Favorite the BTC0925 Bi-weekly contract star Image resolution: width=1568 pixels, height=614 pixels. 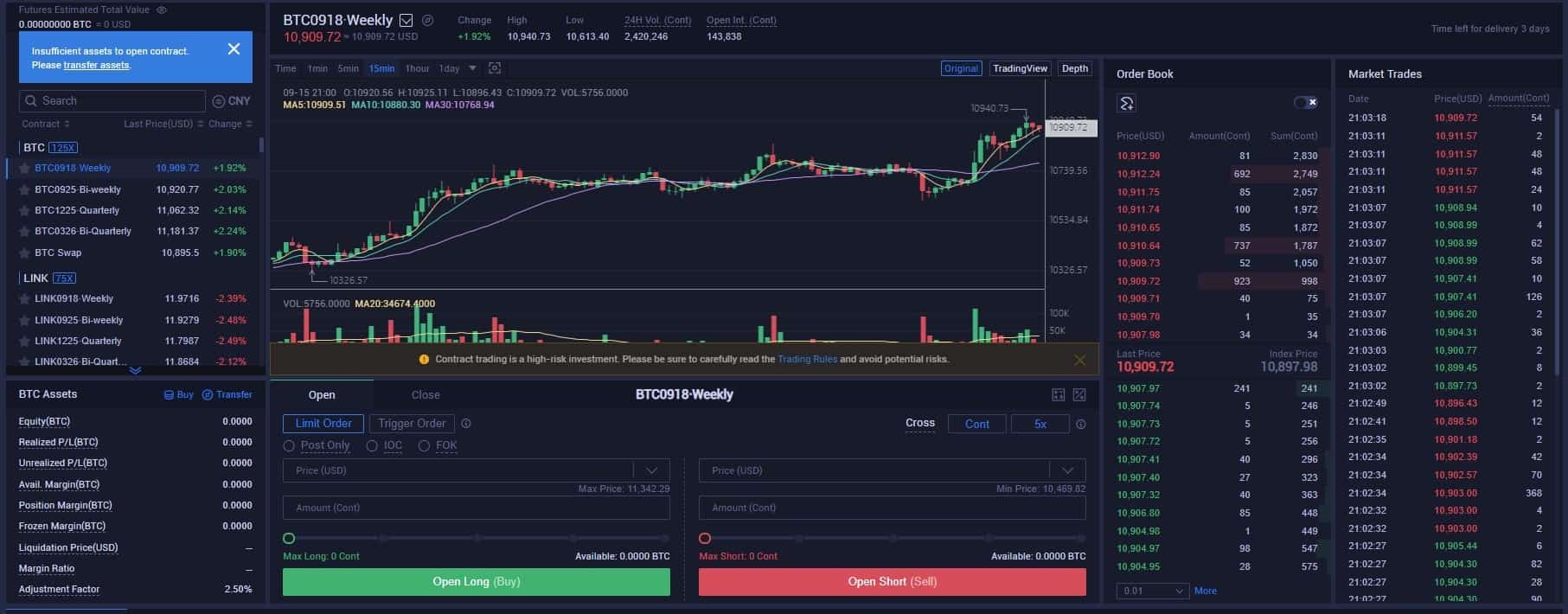[25, 189]
